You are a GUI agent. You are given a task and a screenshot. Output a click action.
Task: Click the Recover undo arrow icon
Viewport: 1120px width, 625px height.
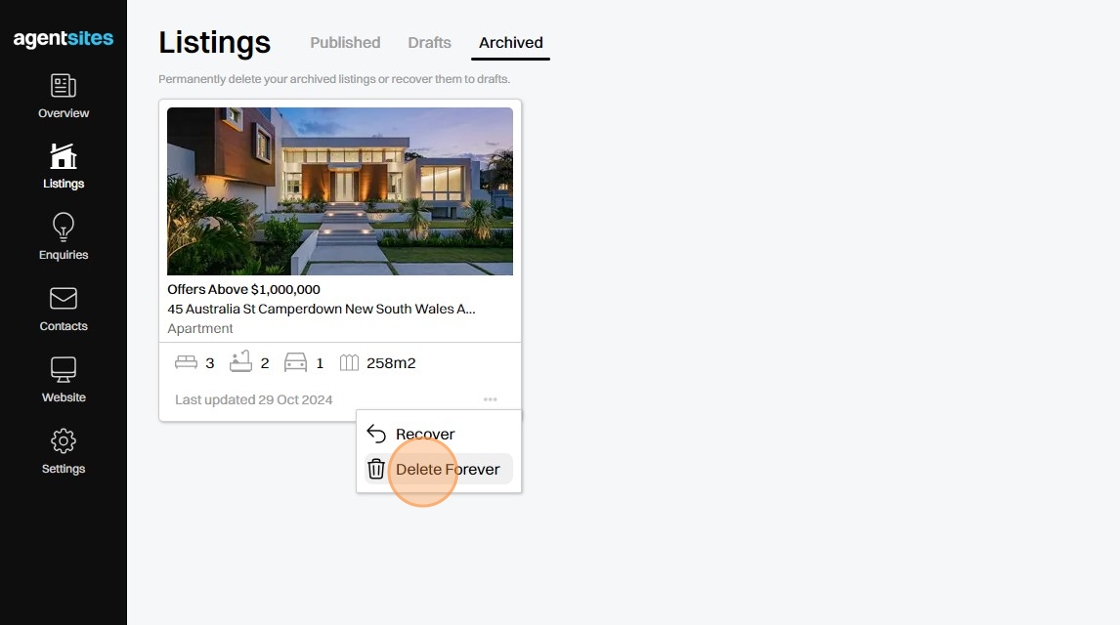(x=376, y=434)
